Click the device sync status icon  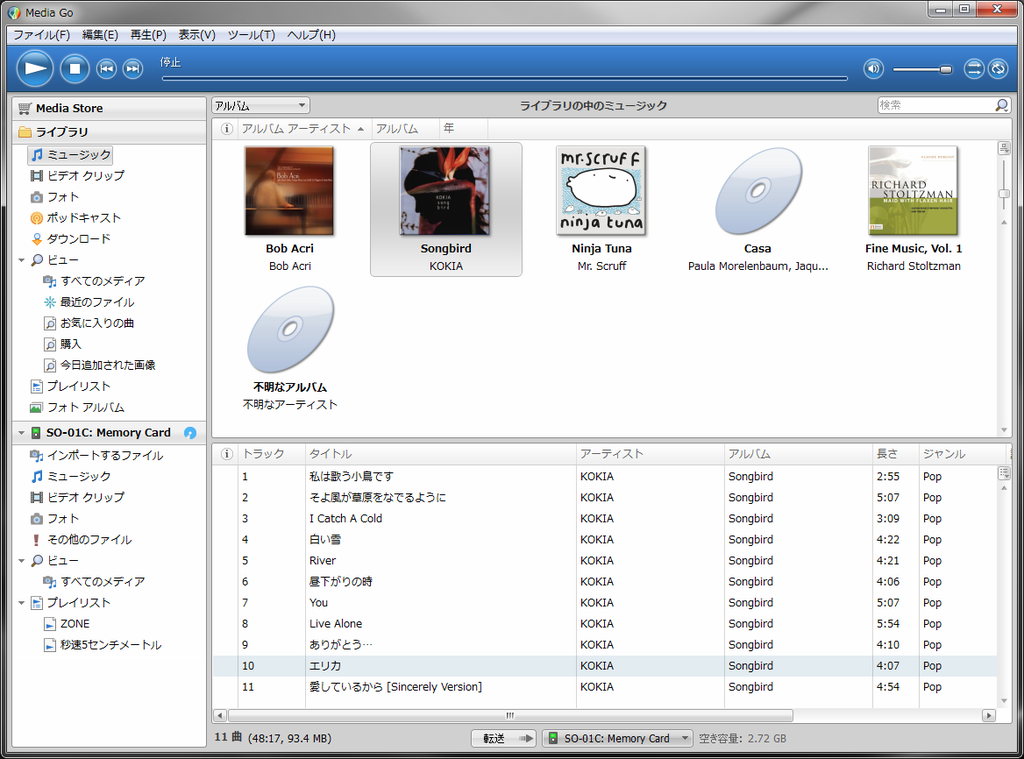coord(190,432)
